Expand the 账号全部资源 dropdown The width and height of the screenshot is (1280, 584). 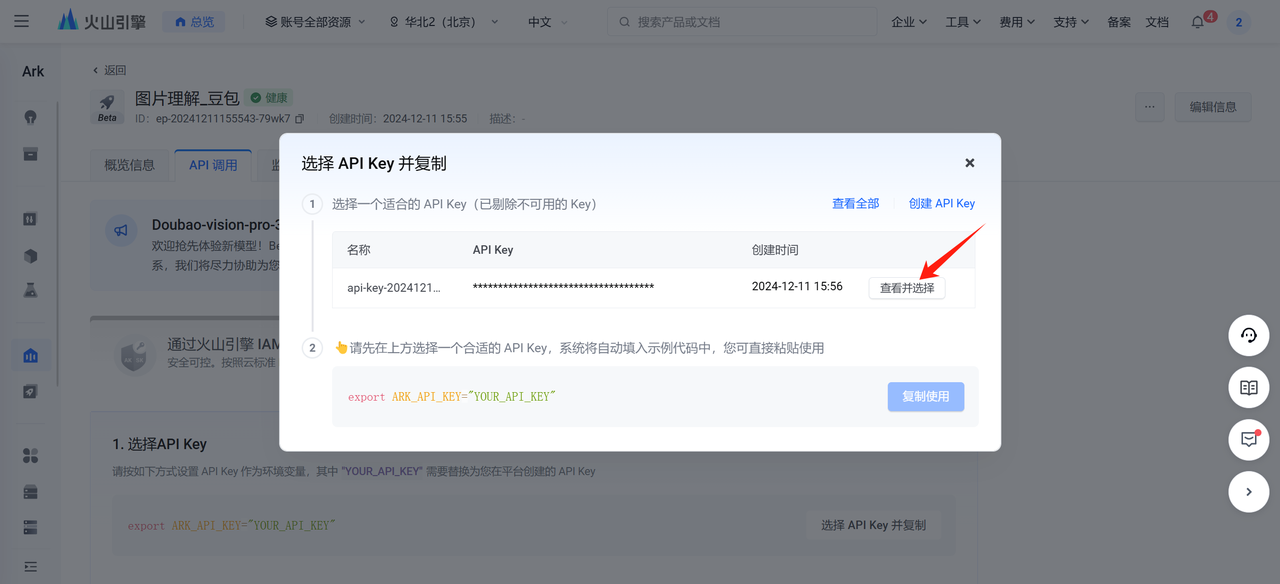(315, 22)
